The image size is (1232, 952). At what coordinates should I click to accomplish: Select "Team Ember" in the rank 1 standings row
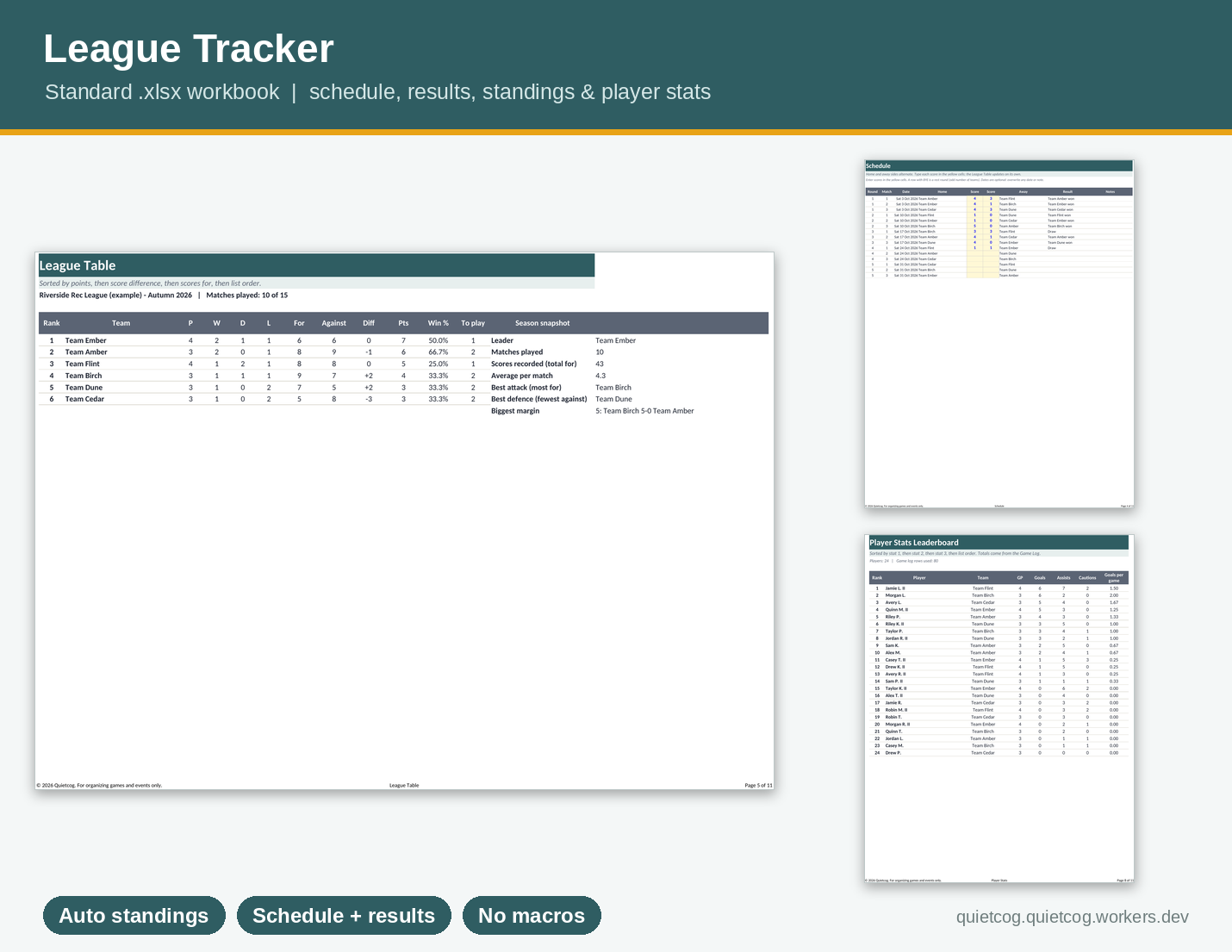click(86, 340)
